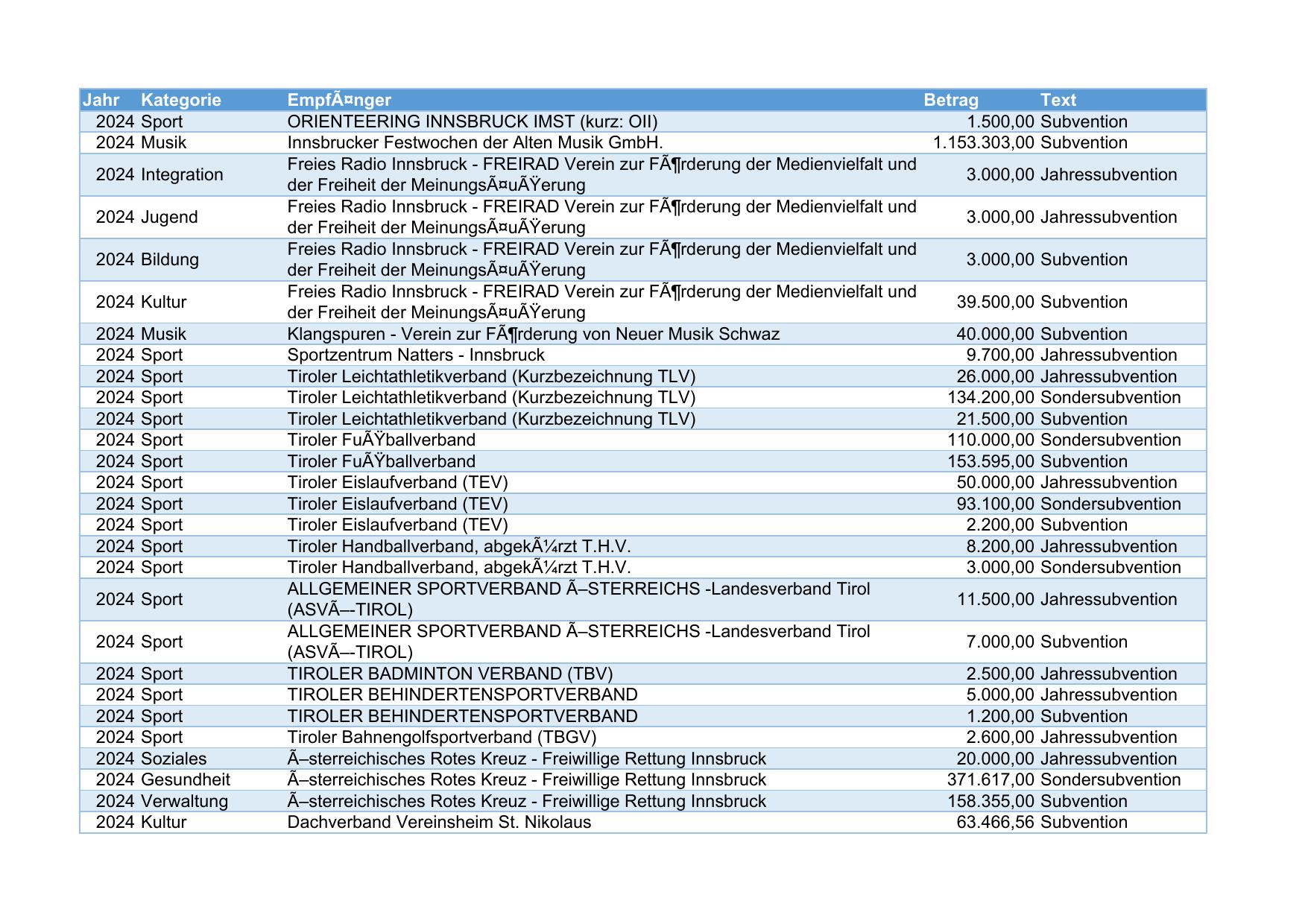Select Sportzentrum Natters - Innsbruck cell
This screenshot has height=924, width=1308.
(x=416, y=355)
